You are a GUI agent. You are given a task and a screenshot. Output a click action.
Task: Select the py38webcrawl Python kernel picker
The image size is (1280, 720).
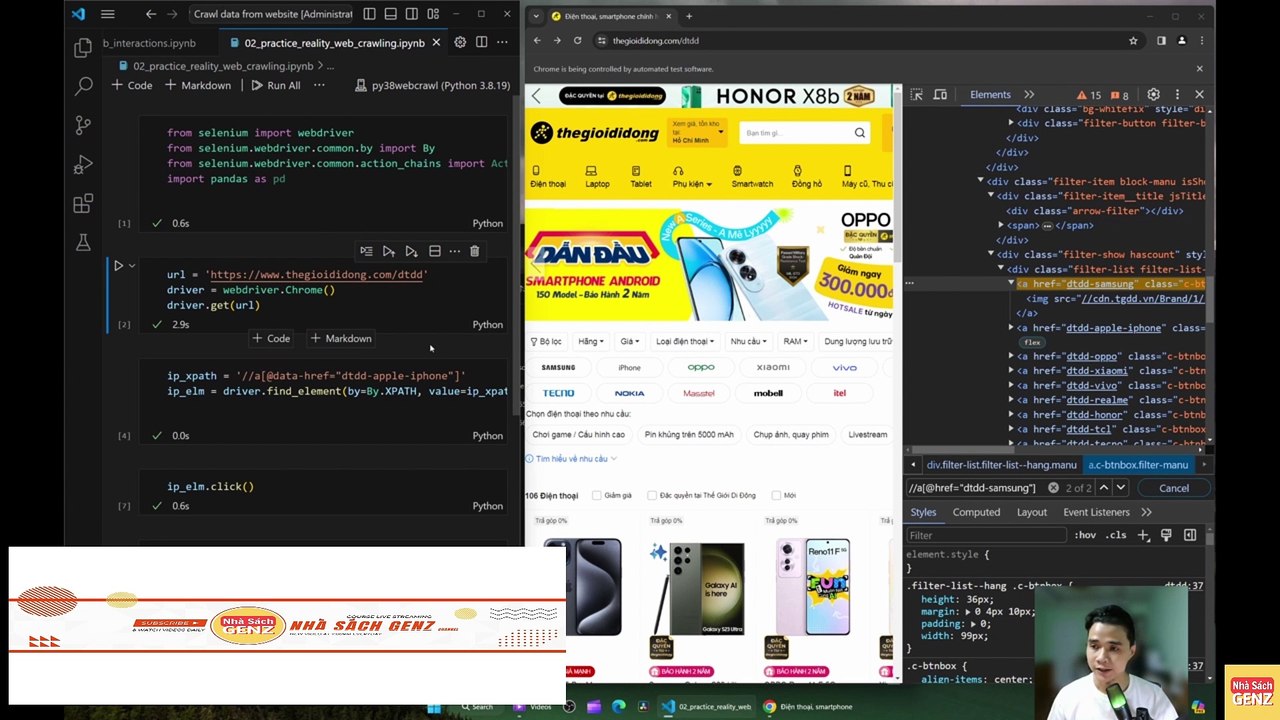pos(432,86)
